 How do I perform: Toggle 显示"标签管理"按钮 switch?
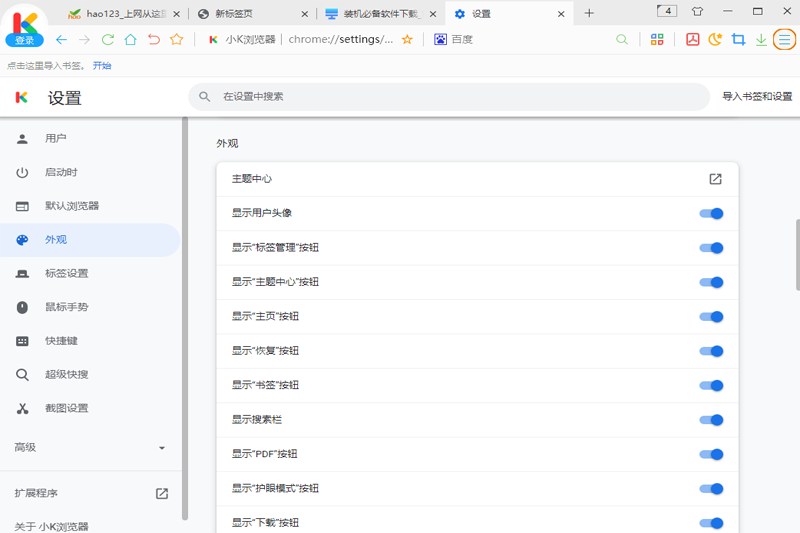[711, 248]
